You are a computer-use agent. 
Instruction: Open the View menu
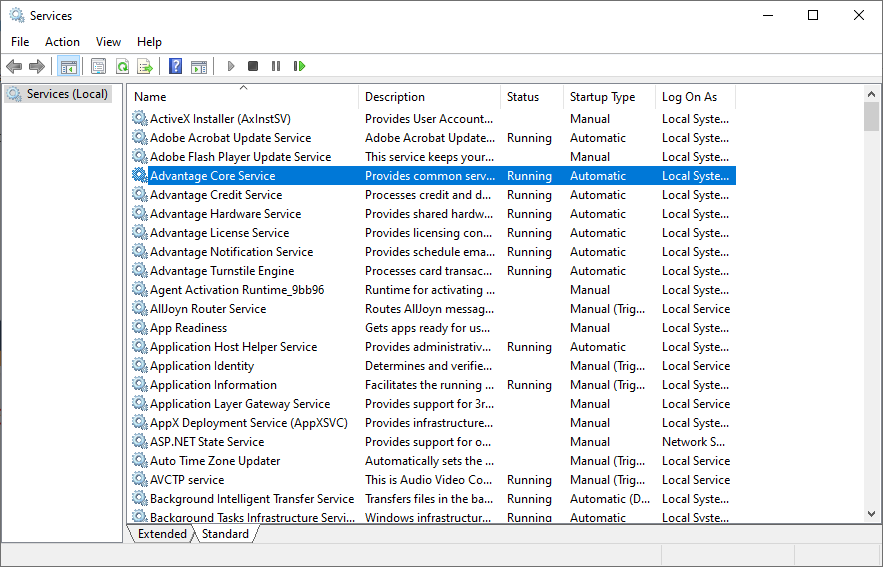[x=108, y=42]
